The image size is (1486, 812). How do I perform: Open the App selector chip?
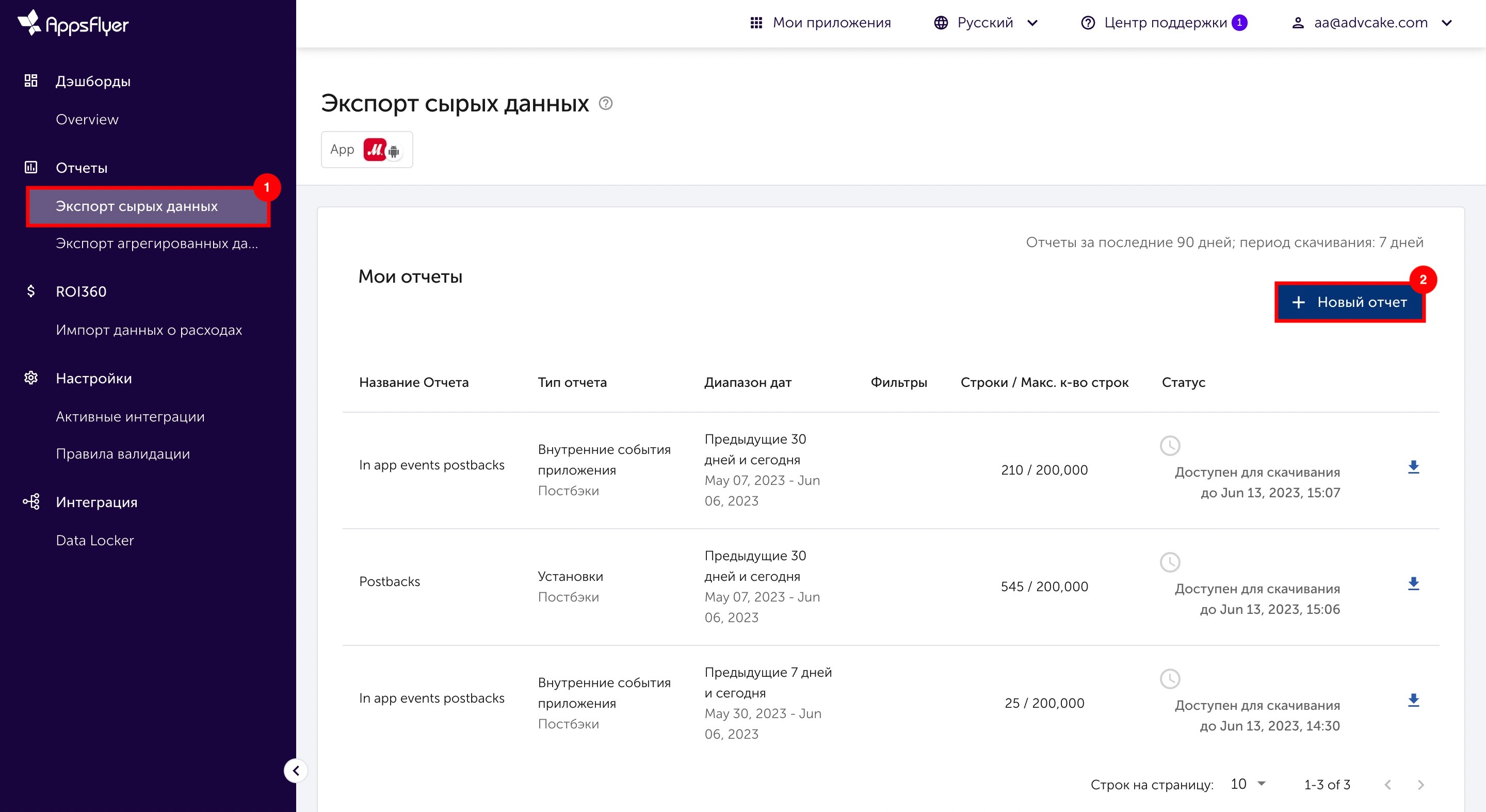[367, 150]
